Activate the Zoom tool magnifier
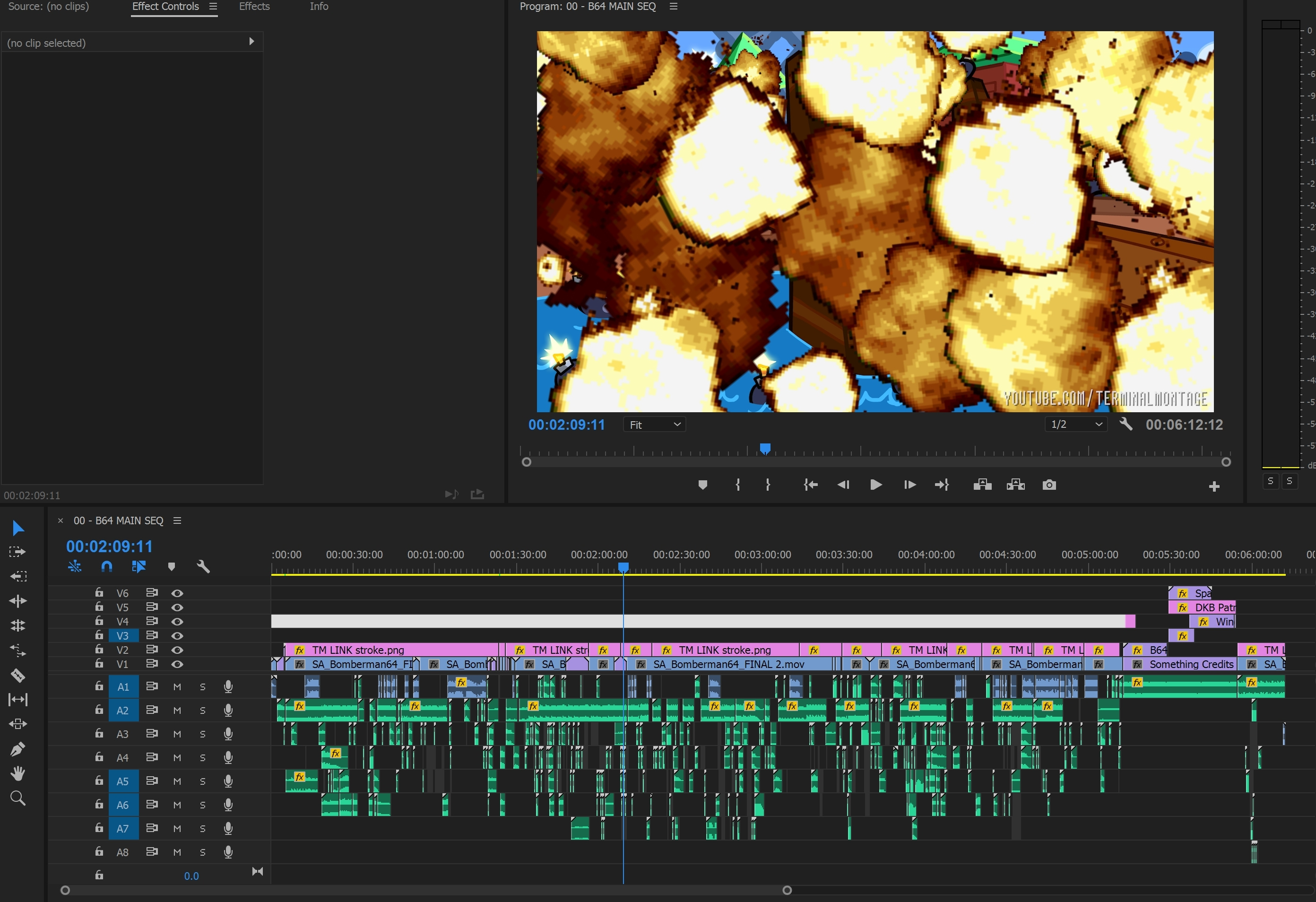 17,798
